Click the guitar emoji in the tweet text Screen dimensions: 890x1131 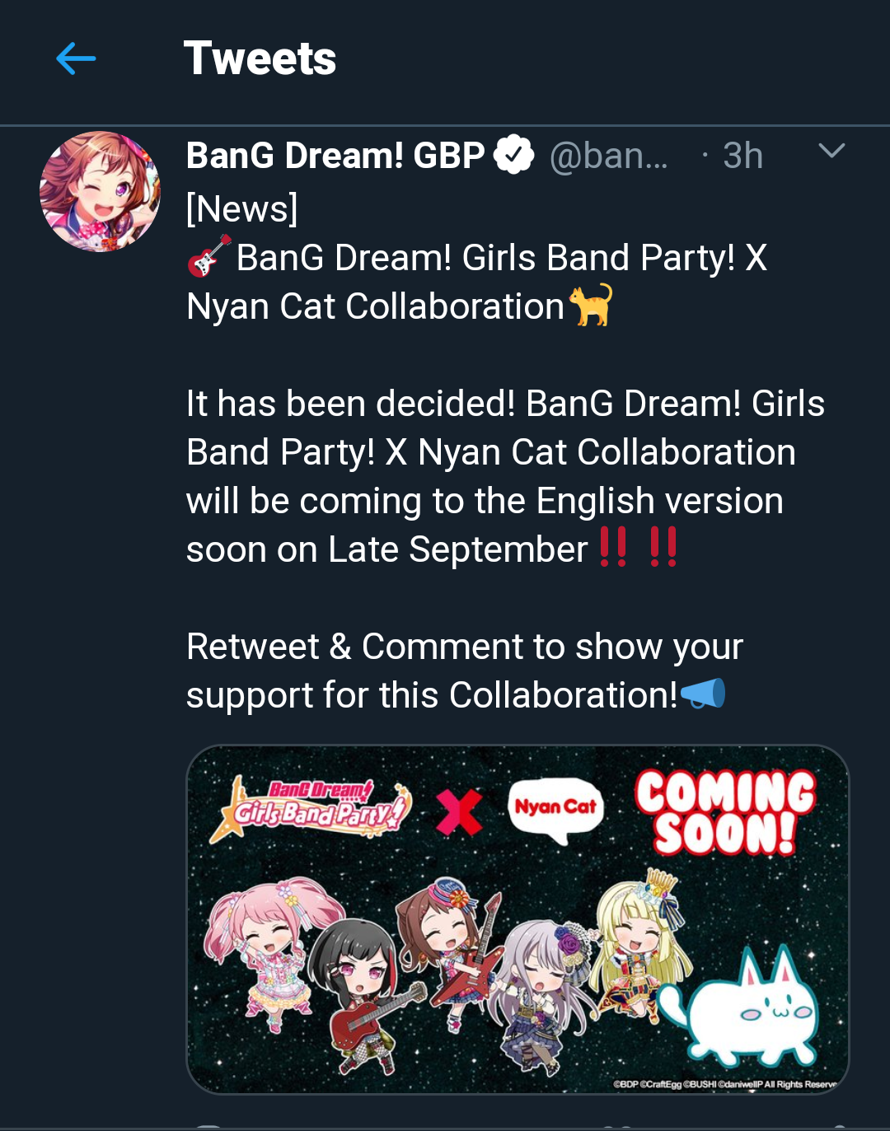pos(207,255)
